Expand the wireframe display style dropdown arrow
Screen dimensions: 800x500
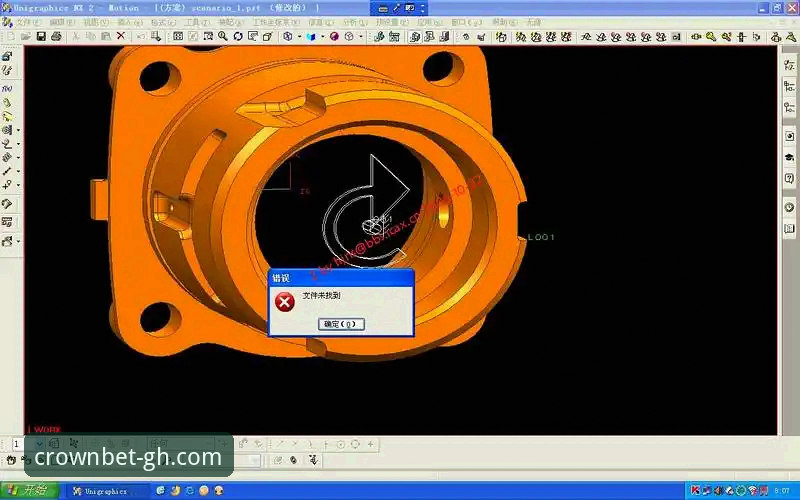pos(361,36)
